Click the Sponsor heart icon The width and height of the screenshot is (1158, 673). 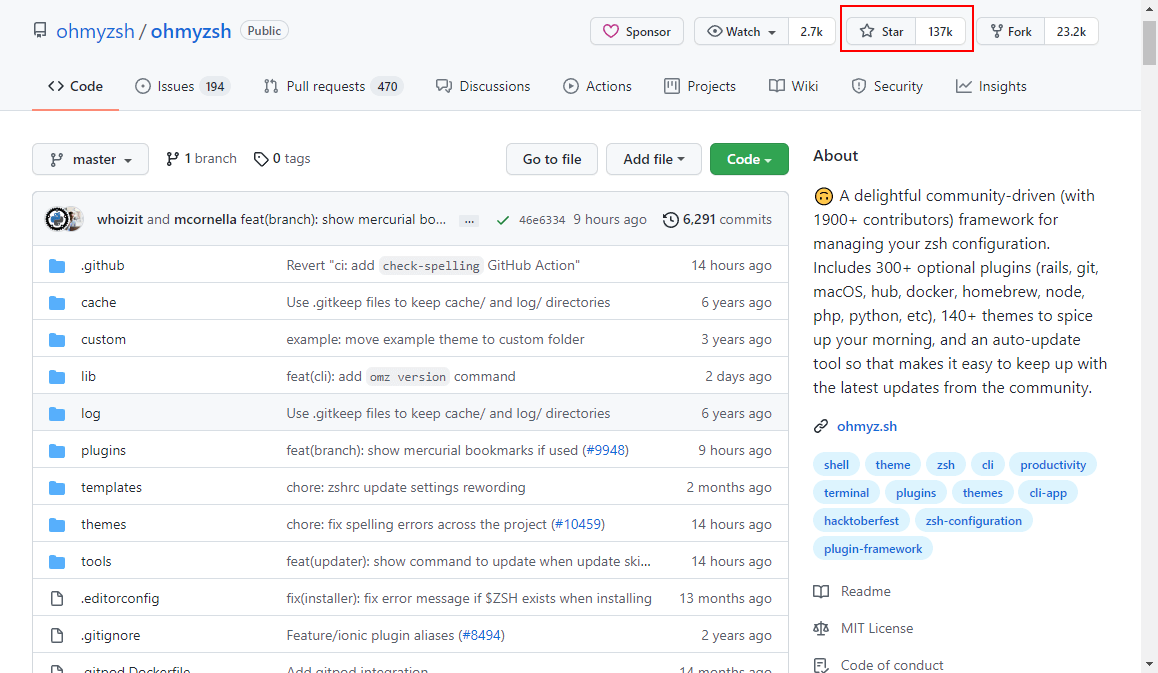[x=611, y=31]
